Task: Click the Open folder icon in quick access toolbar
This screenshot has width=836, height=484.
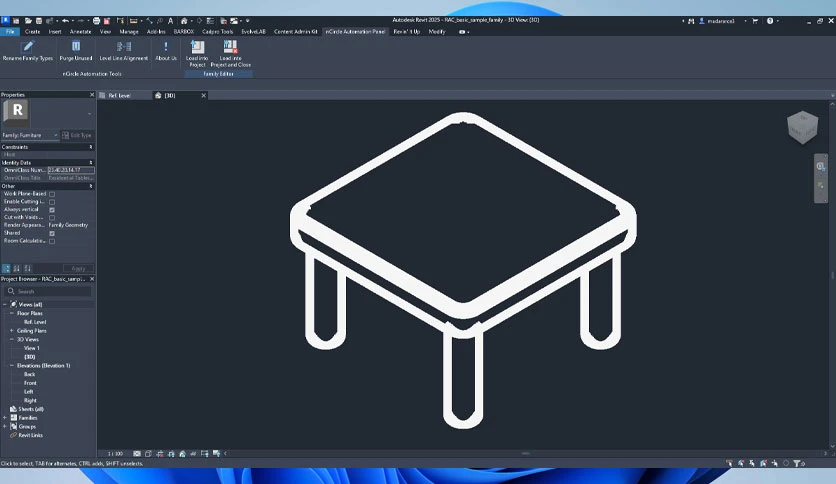Action: tap(28, 21)
